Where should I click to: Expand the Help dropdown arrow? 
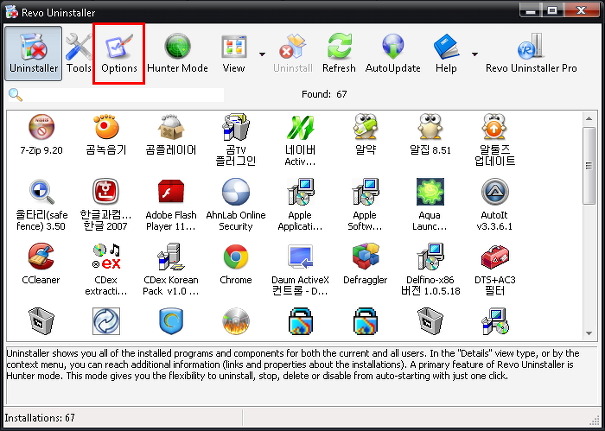[475, 54]
